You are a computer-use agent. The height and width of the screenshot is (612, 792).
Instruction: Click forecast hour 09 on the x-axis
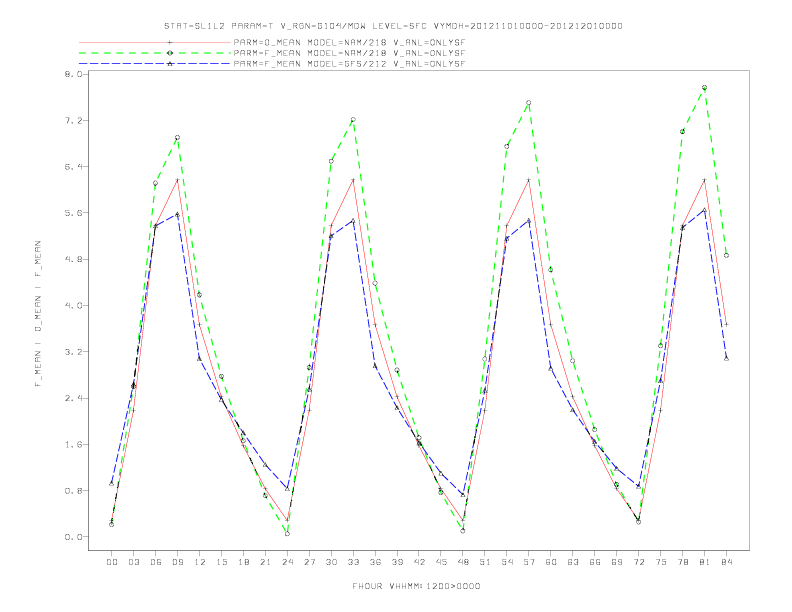tap(177, 562)
